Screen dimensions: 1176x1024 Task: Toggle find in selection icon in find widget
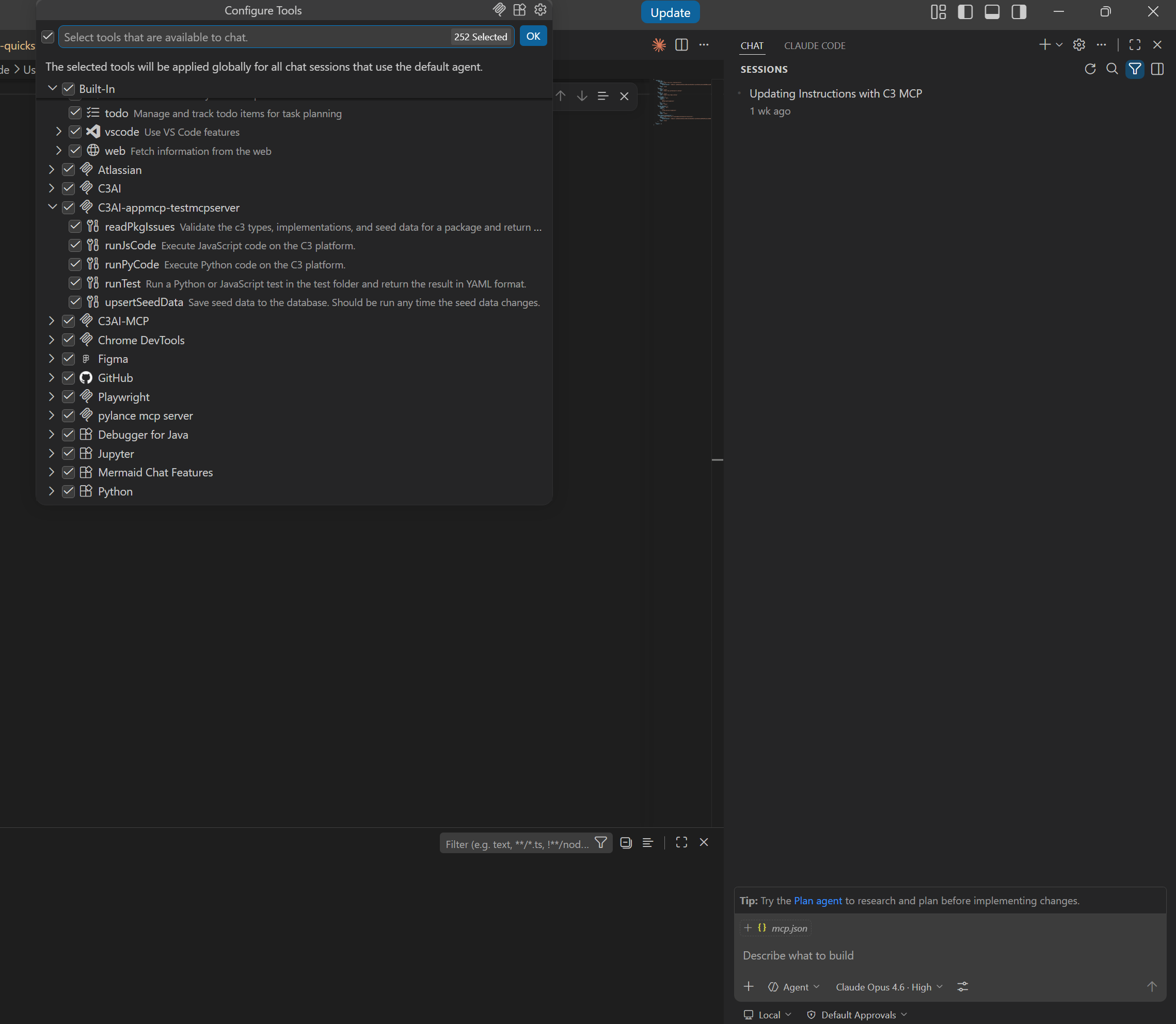[603, 96]
